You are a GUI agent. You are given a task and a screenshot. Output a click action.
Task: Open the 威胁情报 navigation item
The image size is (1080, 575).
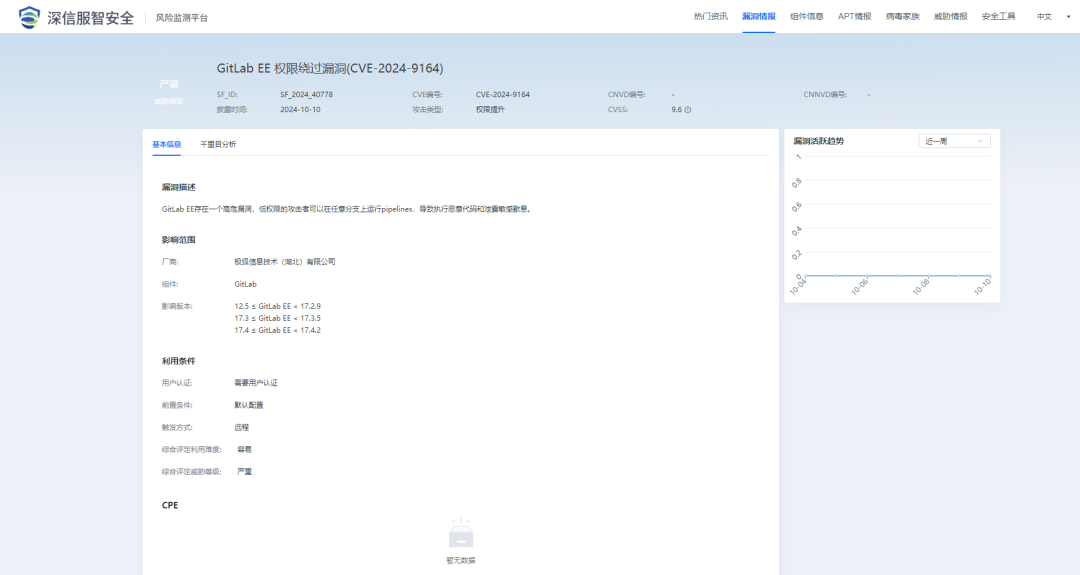click(x=951, y=17)
